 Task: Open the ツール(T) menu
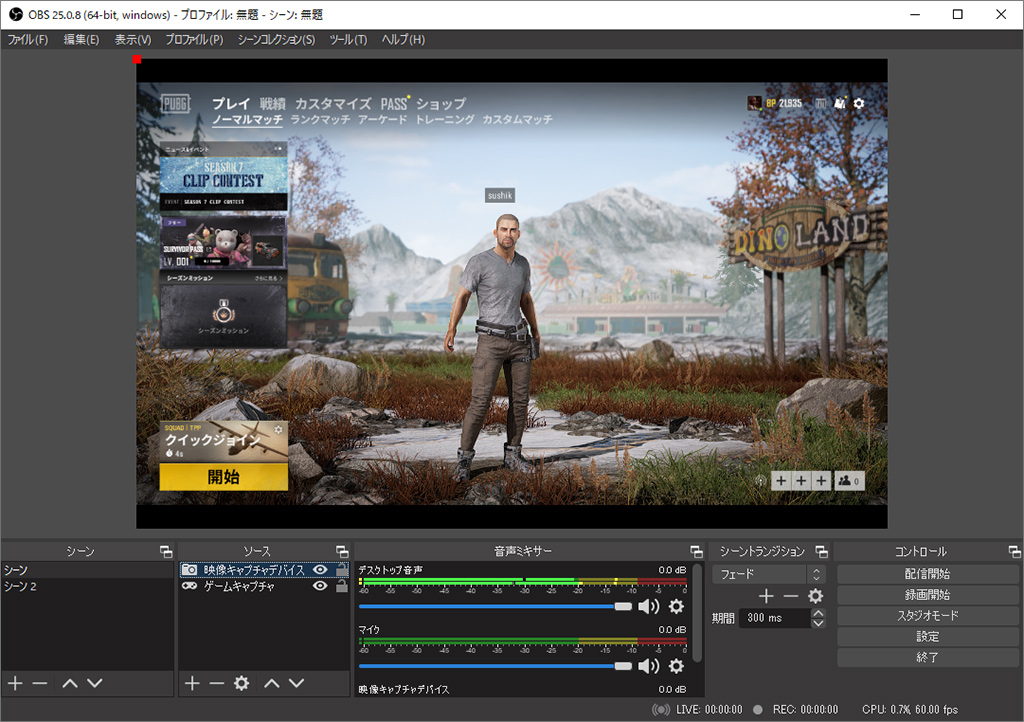348,40
